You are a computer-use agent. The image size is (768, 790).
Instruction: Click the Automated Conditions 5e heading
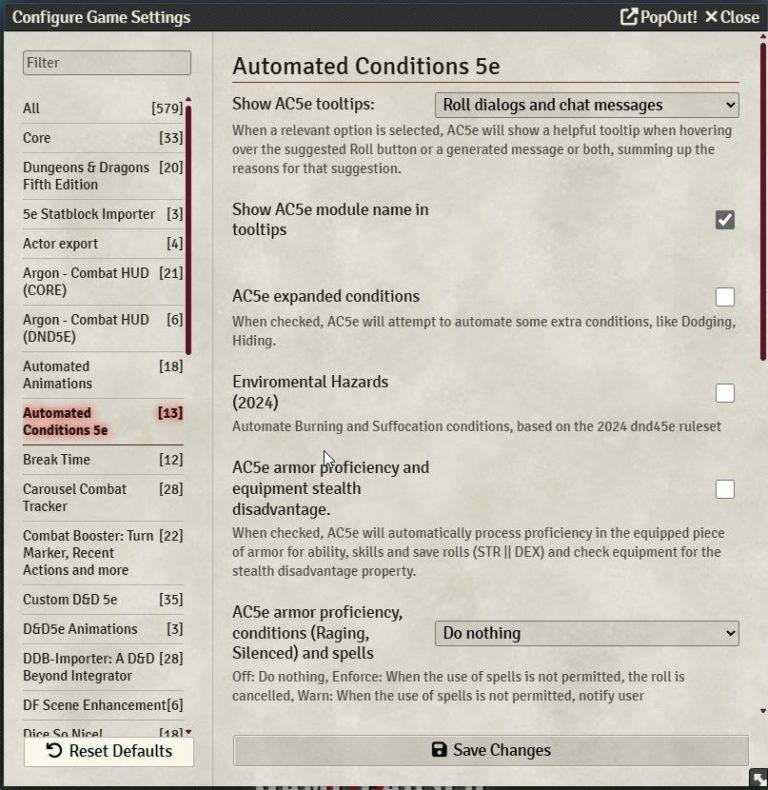pos(366,66)
